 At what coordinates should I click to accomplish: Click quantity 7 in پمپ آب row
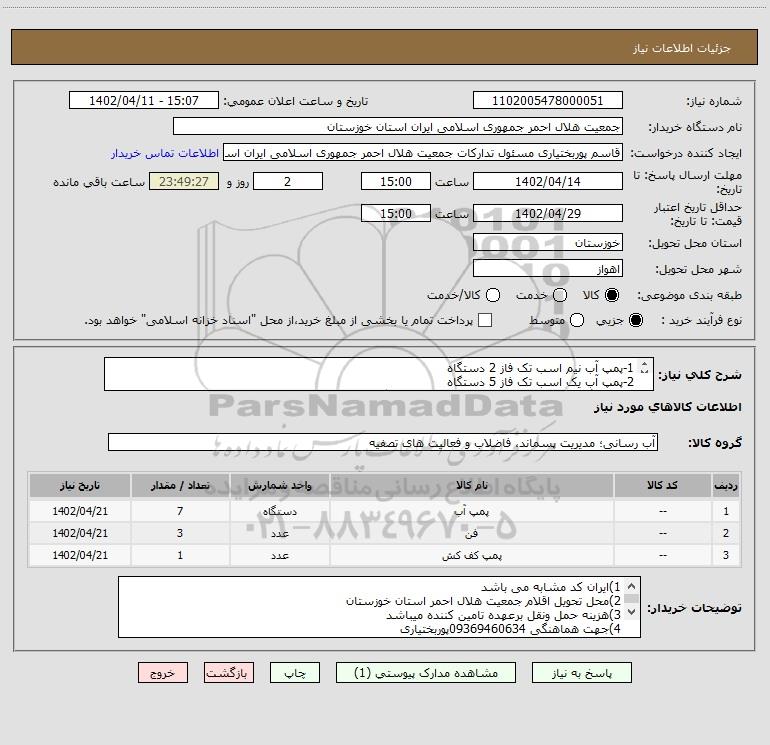tap(180, 511)
